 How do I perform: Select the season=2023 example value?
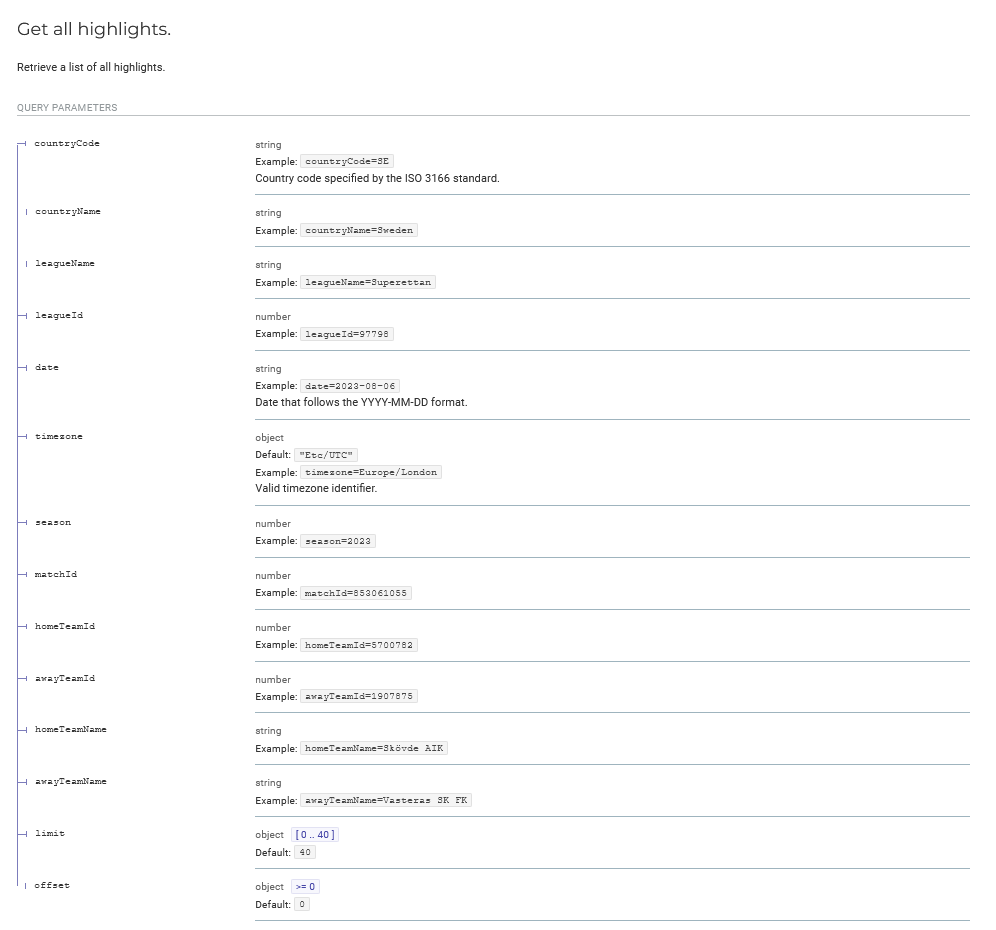point(338,541)
